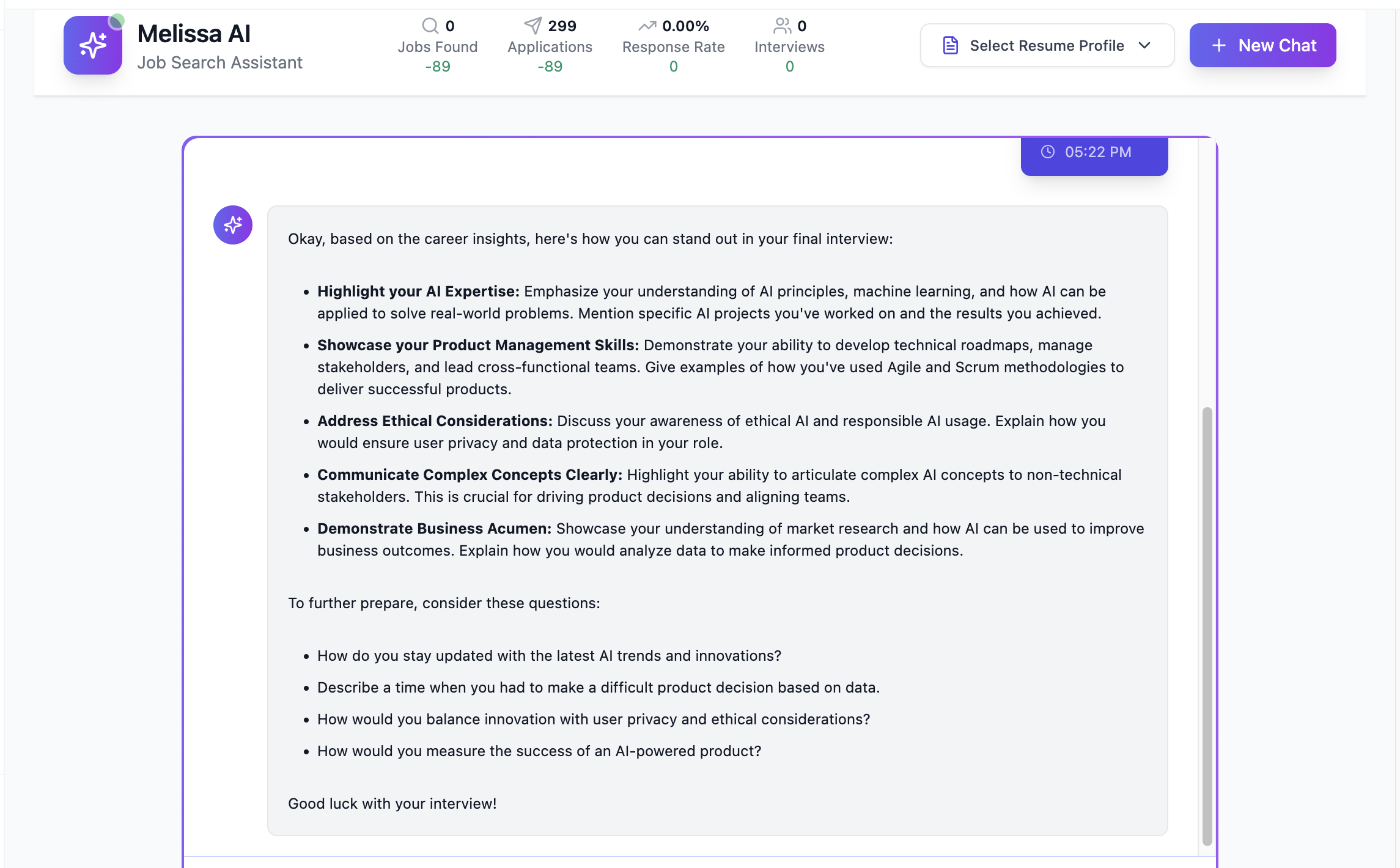Expand the resume profile chevron arrow

1144,45
